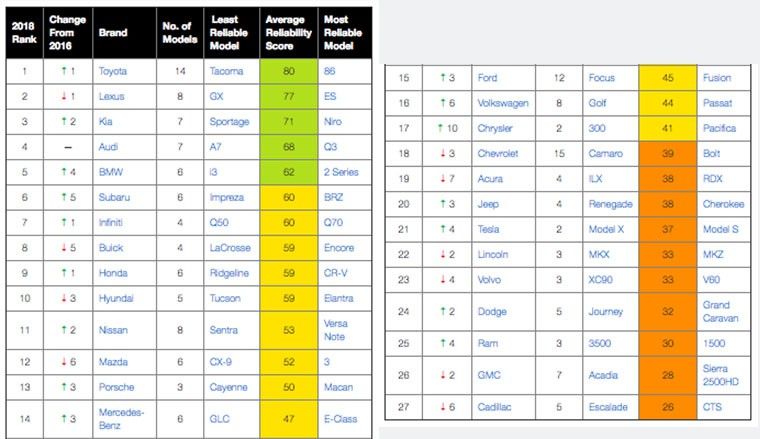Click the Sierra 2500HD model link
The height and width of the screenshot is (439, 760).
coord(721,375)
